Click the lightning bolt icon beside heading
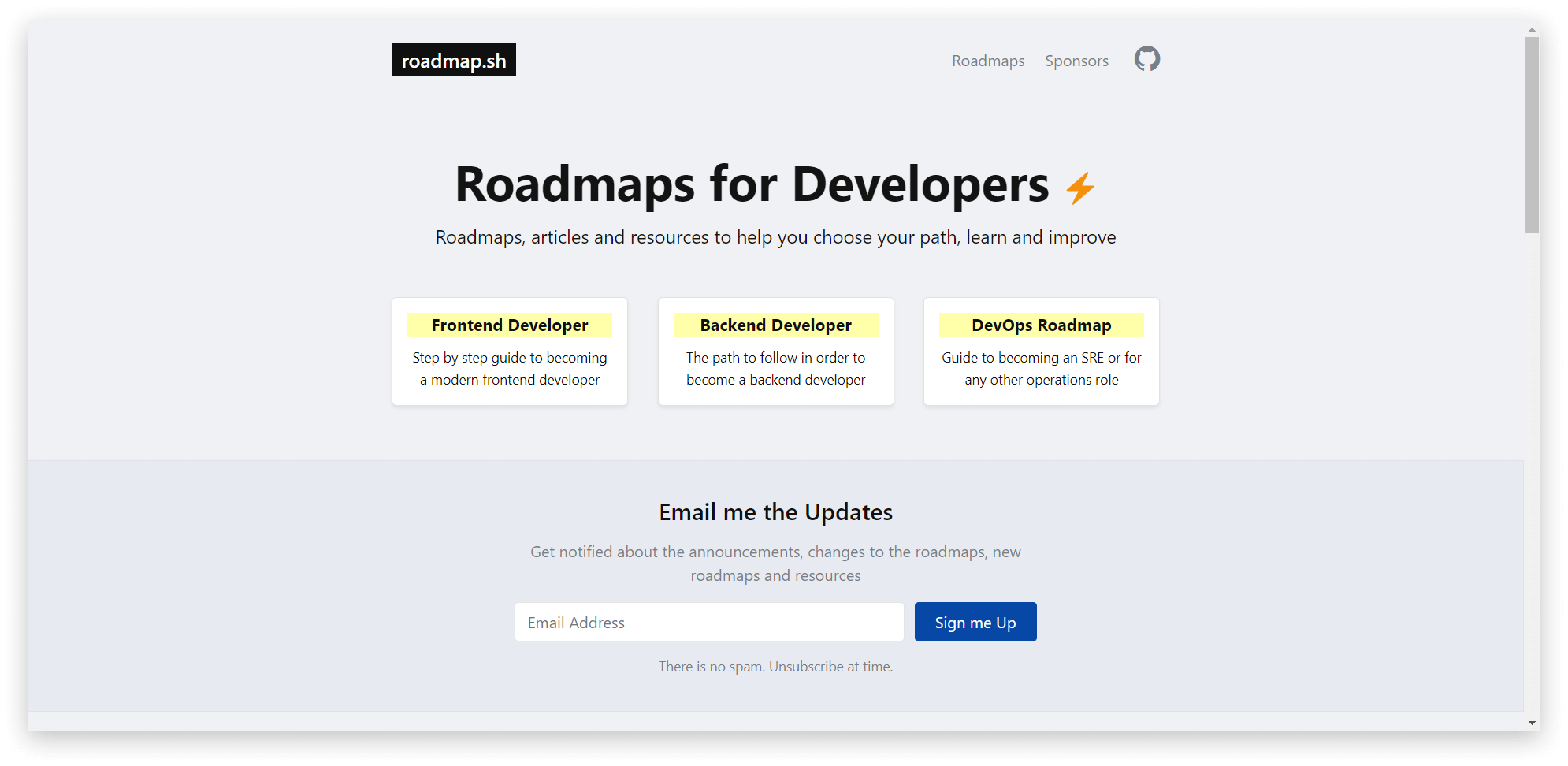 tap(1080, 188)
